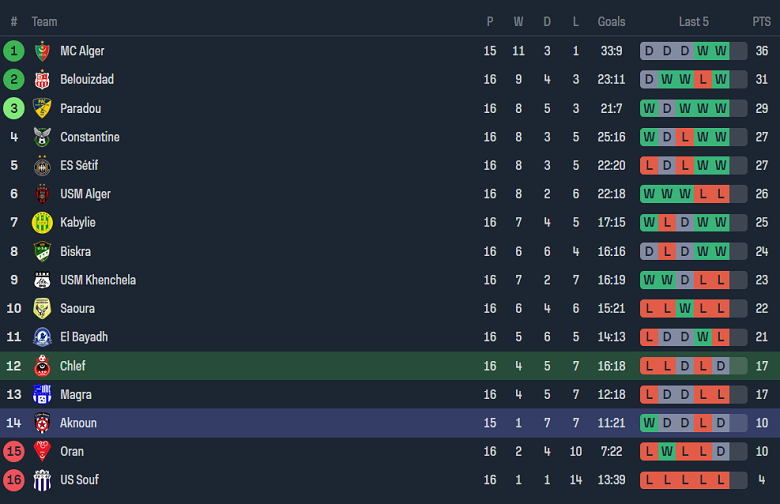The height and width of the screenshot is (504, 780).
Task: Click the Kabylie yellow crest icon
Action: [42, 222]
